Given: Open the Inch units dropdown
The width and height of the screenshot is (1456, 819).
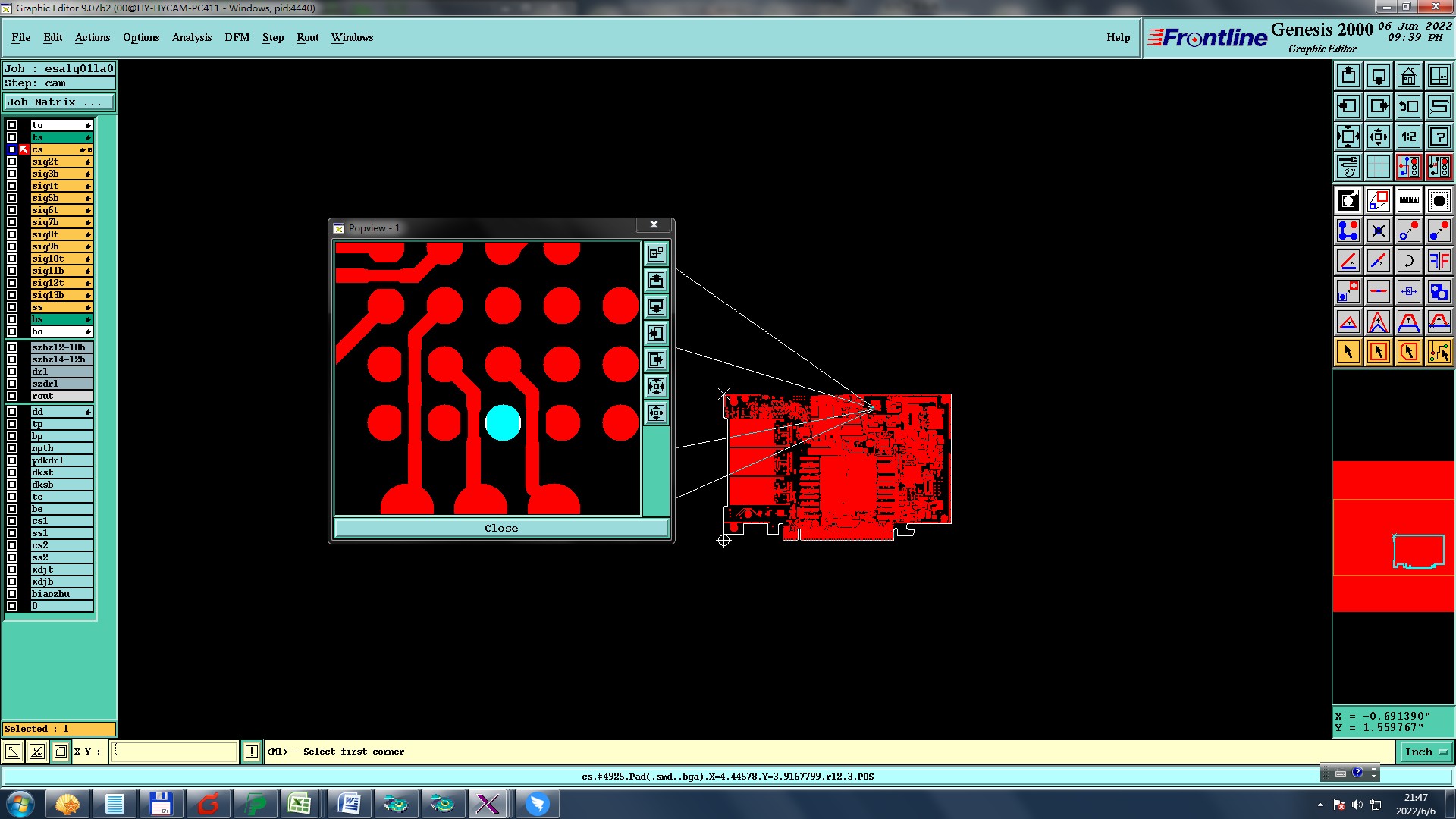Looking at the screenshot, I should (x=1426, y=752).
